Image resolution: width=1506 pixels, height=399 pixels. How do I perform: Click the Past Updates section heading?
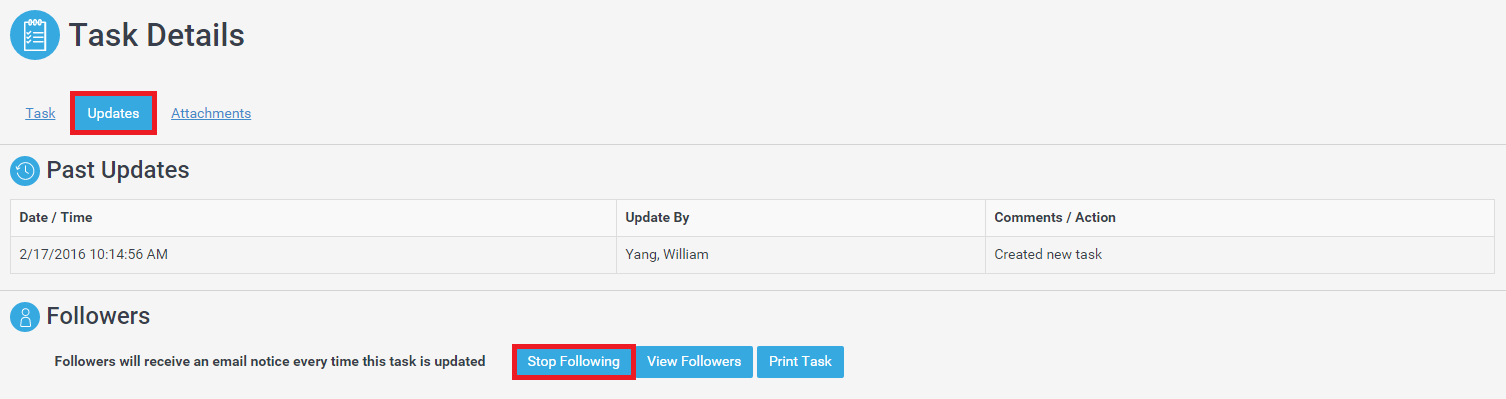click(118, 170)
